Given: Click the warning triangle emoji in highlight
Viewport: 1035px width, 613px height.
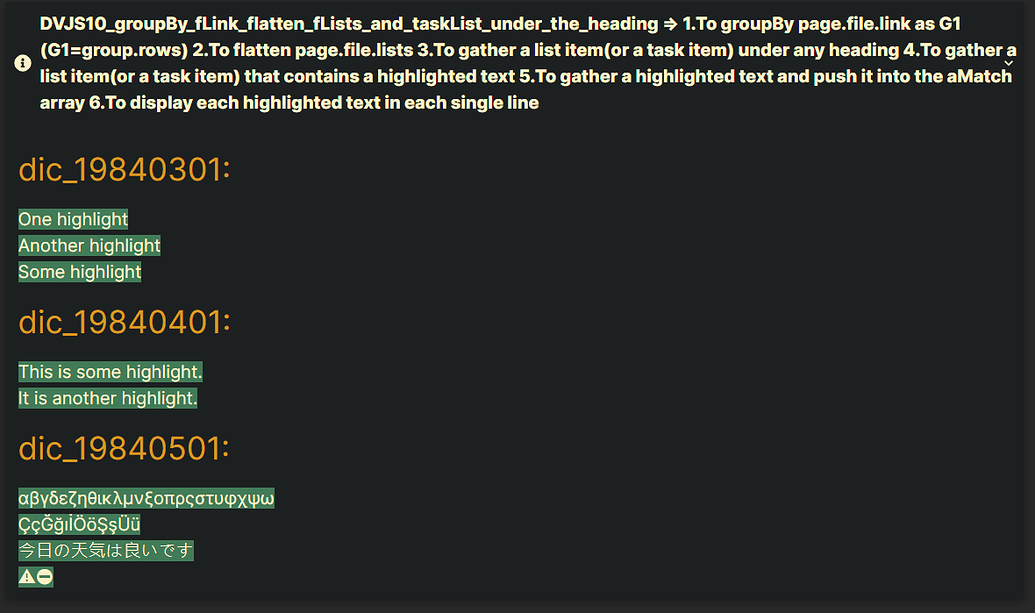Looking at the screenshot, I should (x=26, y=577).
